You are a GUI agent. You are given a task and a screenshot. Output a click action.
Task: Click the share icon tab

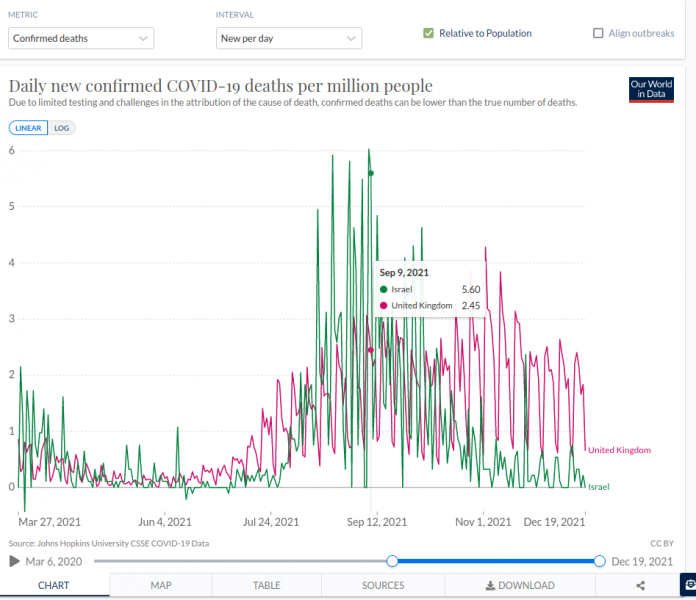[640, 585]
